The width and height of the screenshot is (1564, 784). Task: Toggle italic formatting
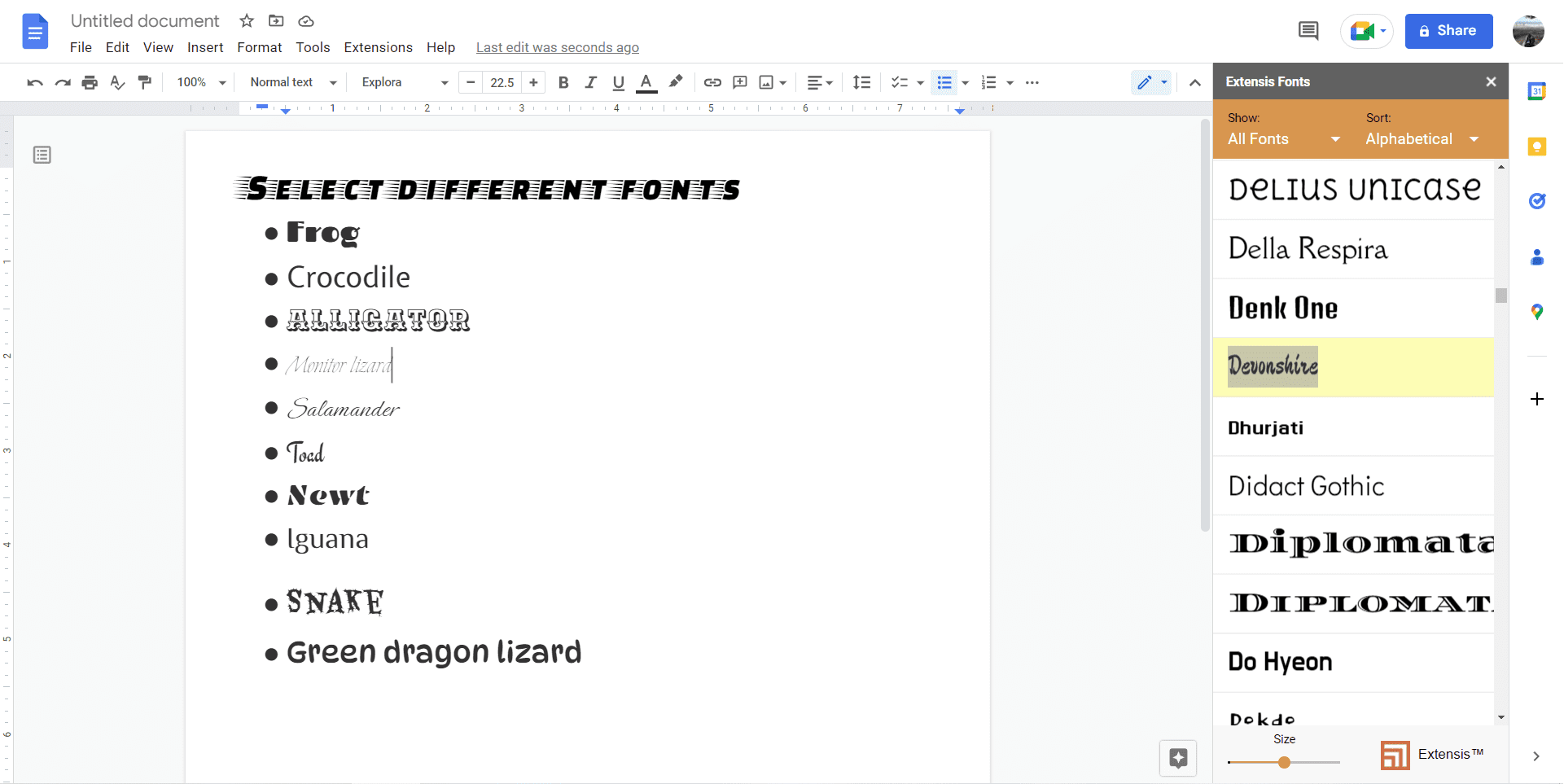[590, 82]
